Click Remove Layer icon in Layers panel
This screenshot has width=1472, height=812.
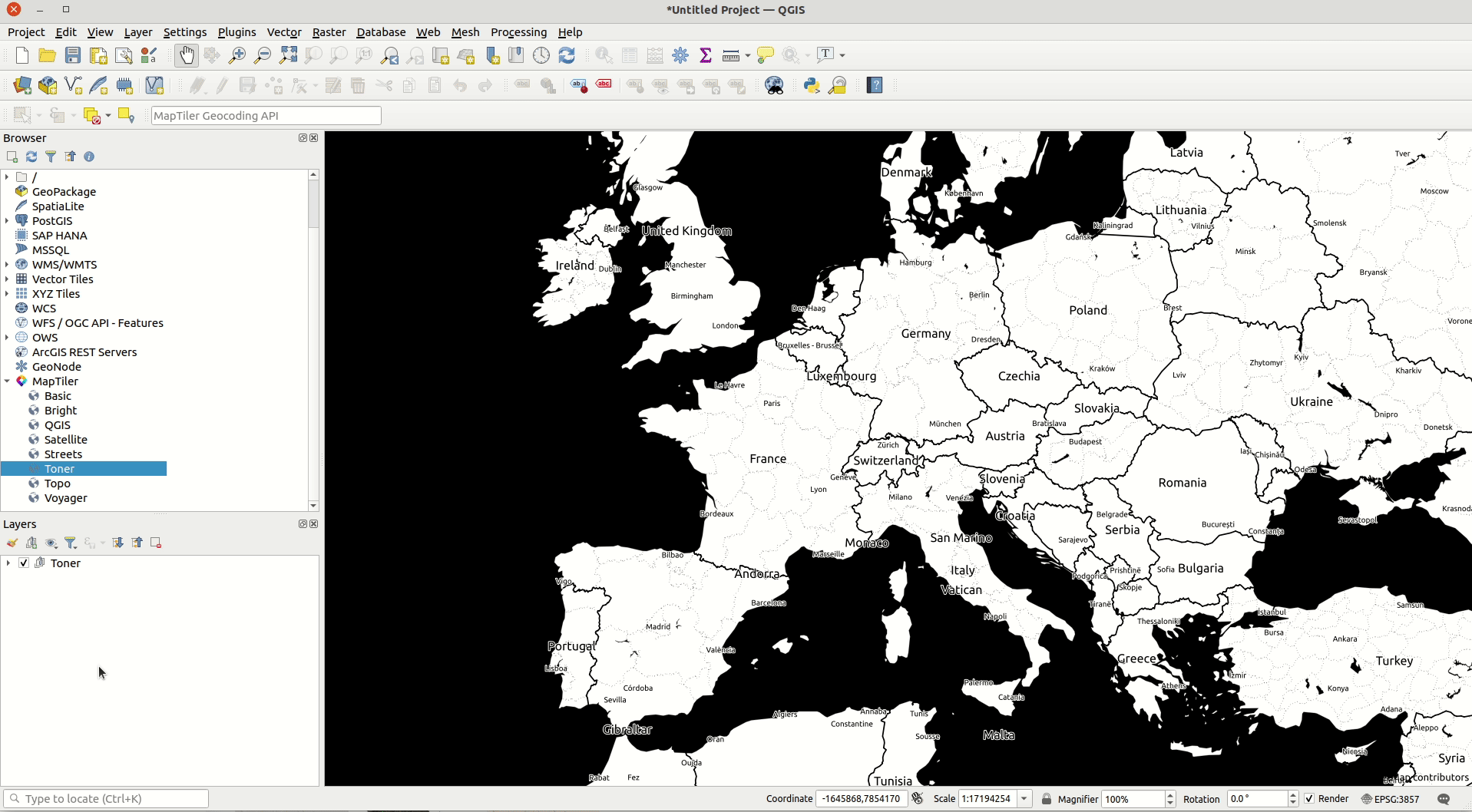[x=156, y=543]
